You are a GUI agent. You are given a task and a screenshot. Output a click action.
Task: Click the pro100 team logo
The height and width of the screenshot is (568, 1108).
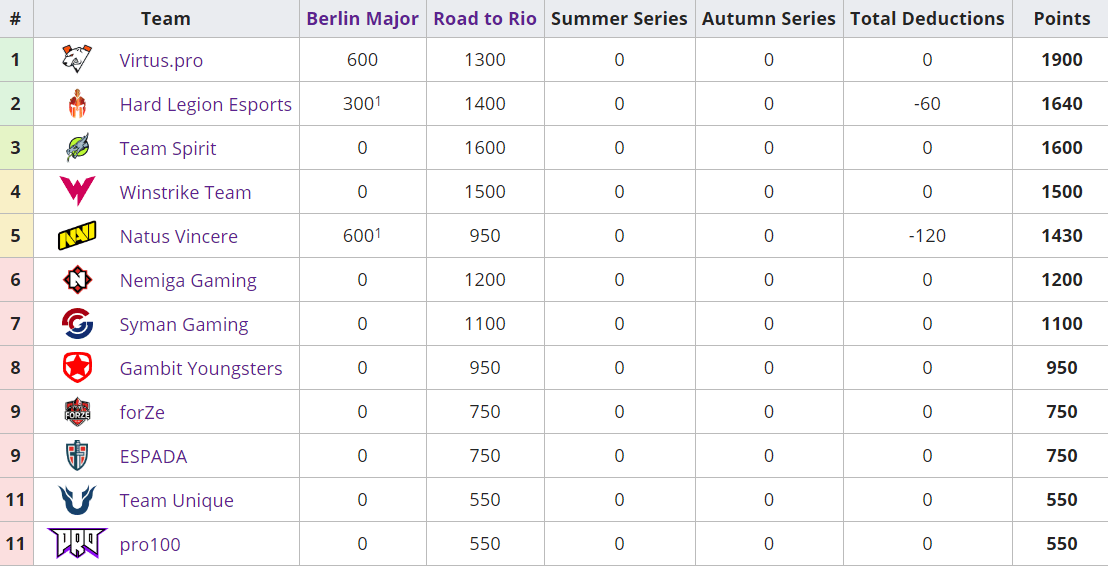pyautogui.click(x=77, y=543)
